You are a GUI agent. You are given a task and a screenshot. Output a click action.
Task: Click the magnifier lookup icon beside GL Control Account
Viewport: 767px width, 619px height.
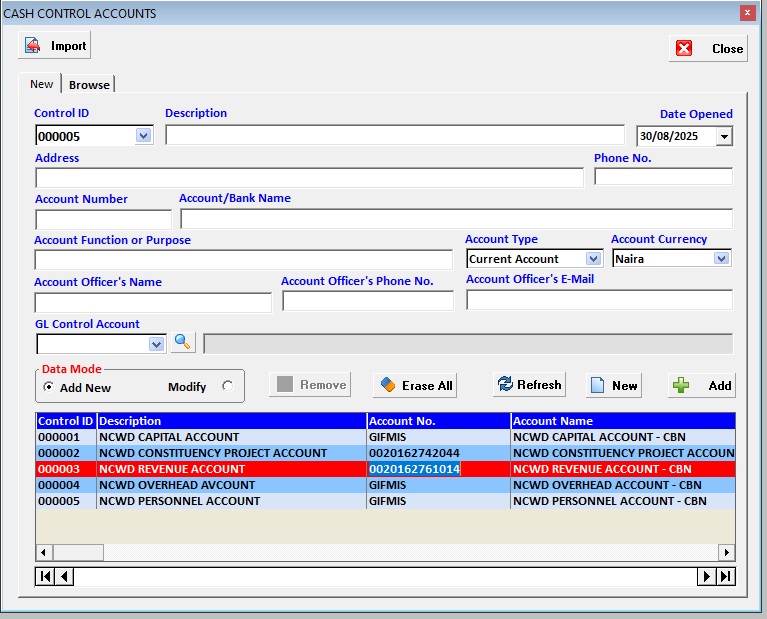182,343
